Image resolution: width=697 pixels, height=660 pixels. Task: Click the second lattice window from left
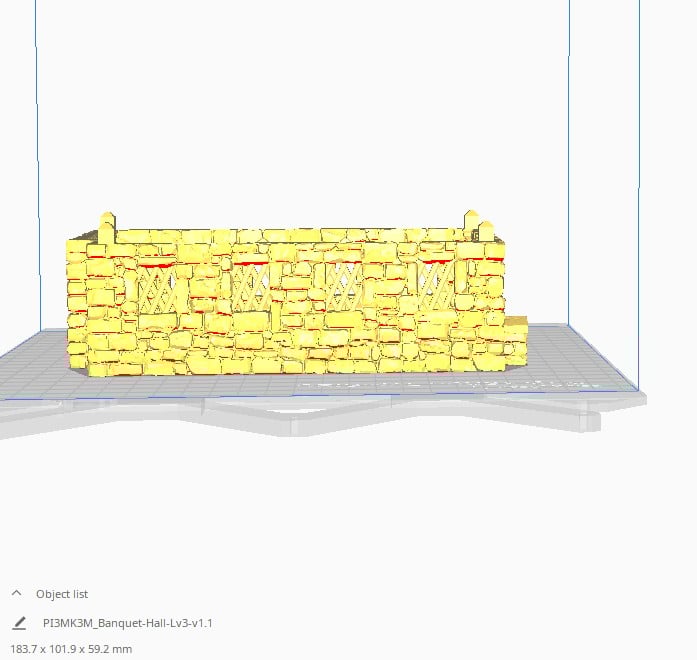[x=251, y=287]
